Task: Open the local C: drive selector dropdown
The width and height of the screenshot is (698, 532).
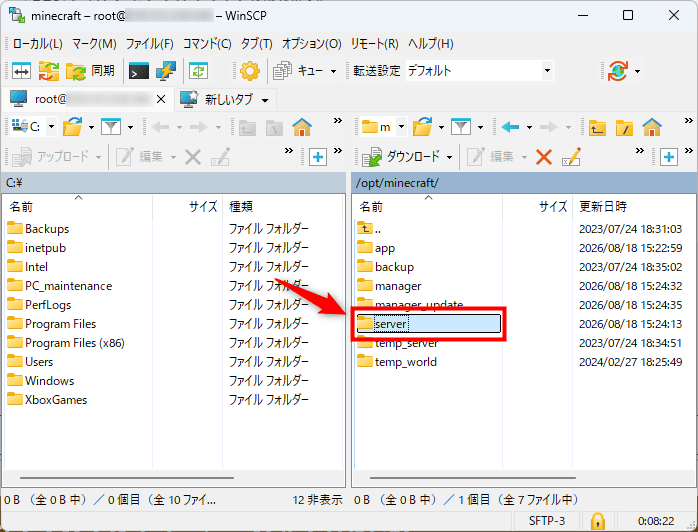Action: (x=52, y=127)
